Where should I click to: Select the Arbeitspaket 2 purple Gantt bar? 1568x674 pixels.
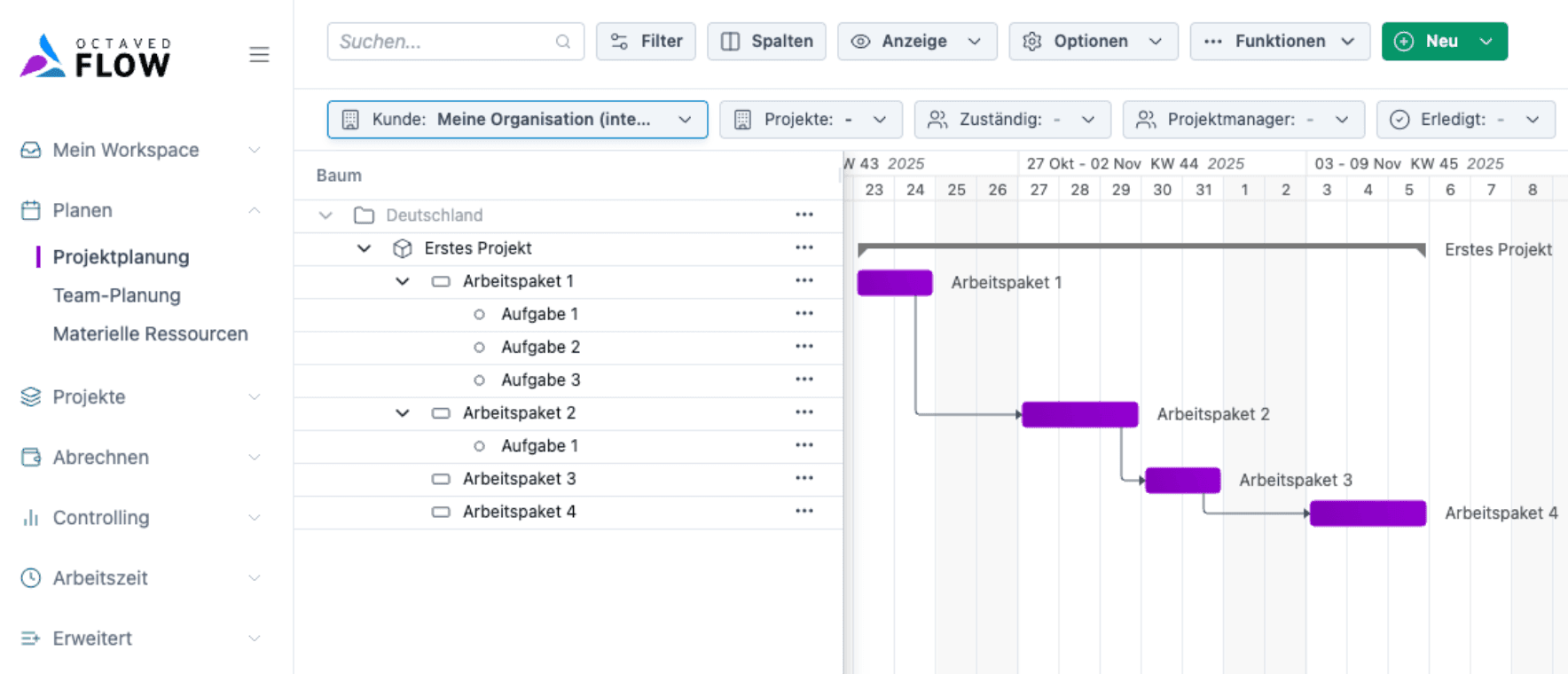[x=1080, y=414]
